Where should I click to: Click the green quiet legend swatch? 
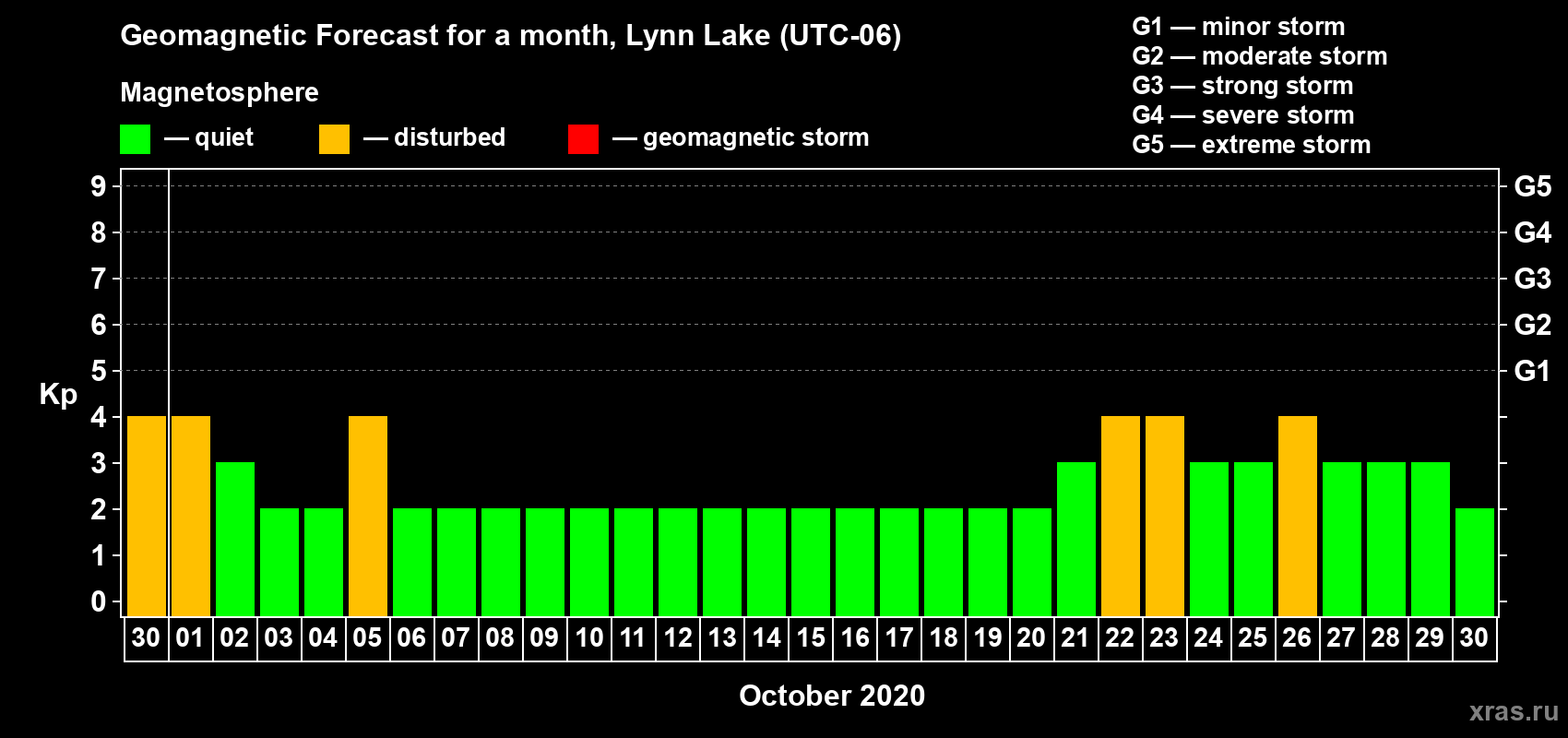click(x=135, y=139)
